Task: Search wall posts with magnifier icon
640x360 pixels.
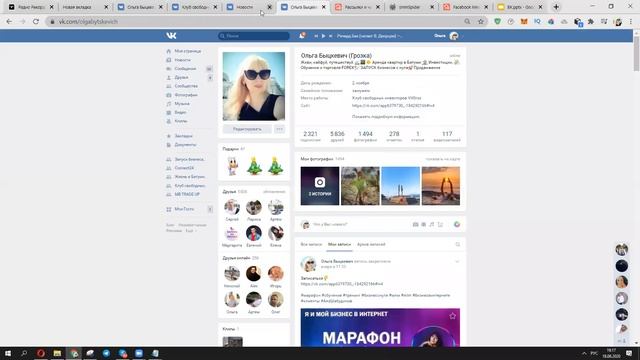Action: pos(458,244)
